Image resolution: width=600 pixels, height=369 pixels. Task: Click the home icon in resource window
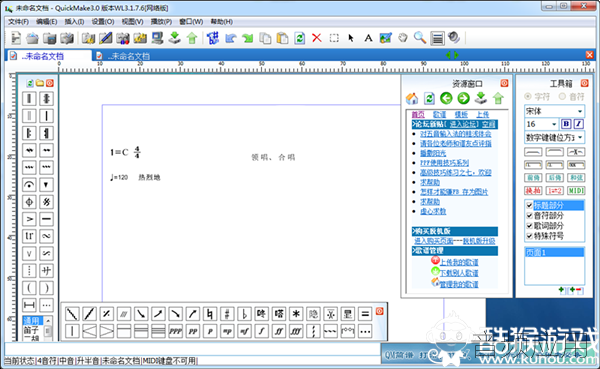click(412, 98)
